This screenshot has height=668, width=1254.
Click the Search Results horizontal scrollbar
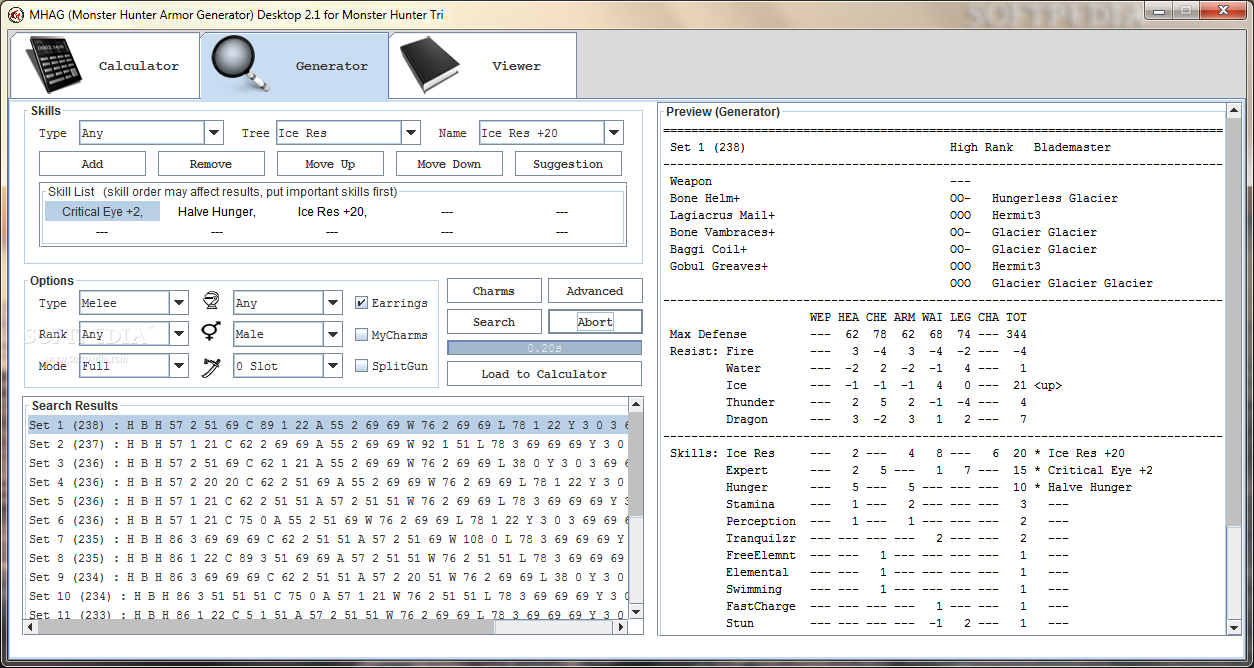(x=327, y=627)
